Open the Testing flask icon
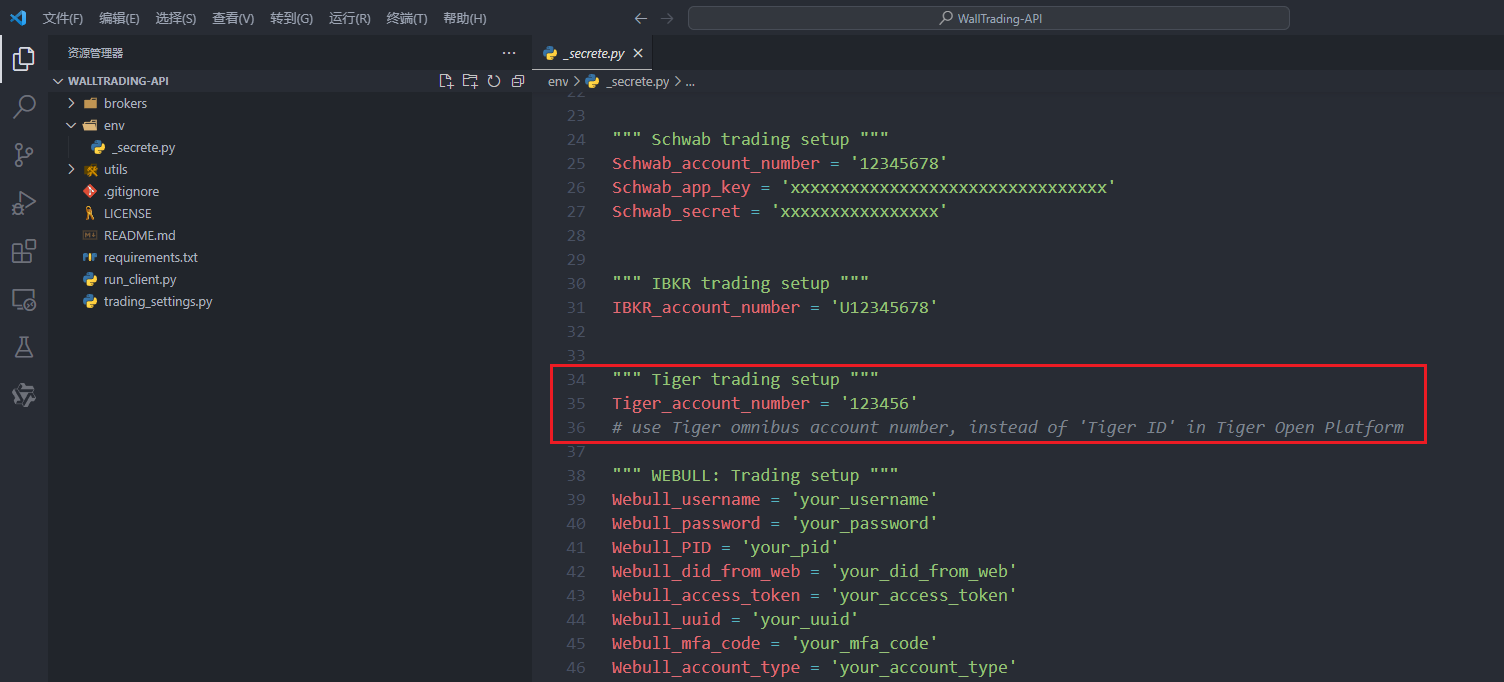Image resolution: width=1504 pixels, height=682 pixels. (24, 347)
